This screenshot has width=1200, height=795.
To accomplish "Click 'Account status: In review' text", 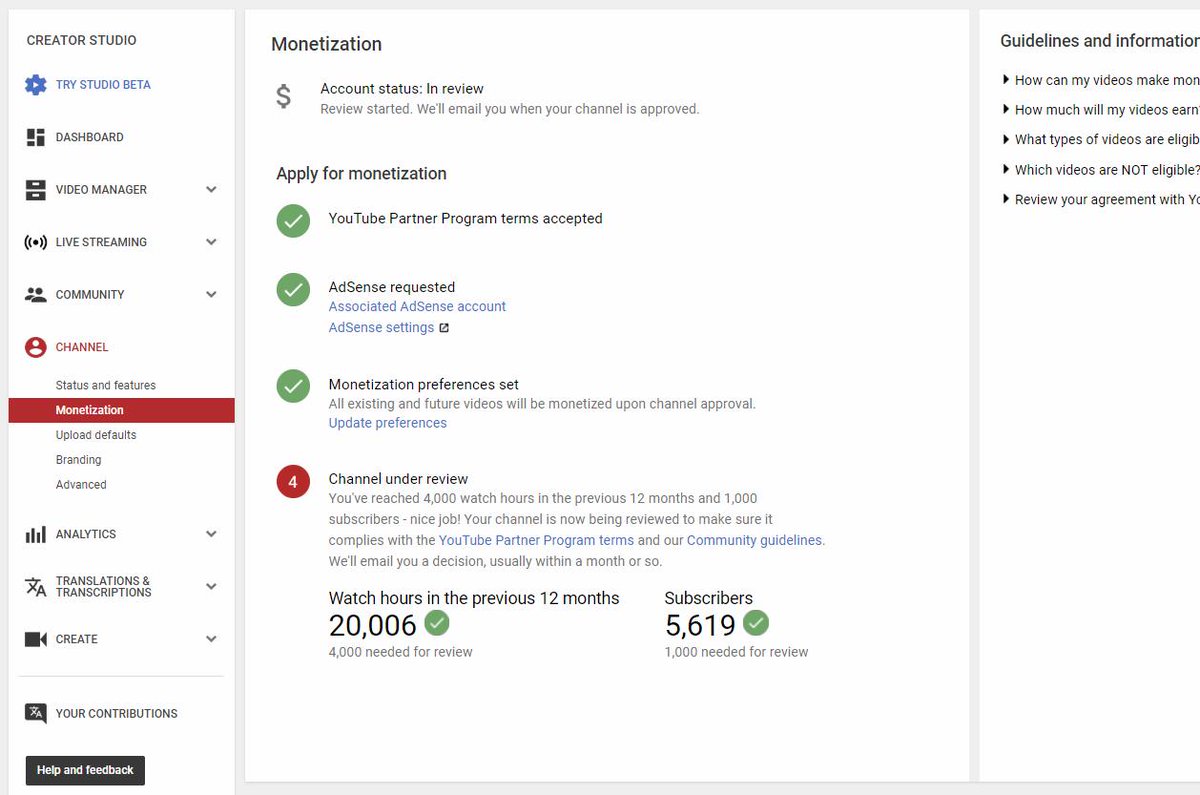I will [x=402, y=89].
